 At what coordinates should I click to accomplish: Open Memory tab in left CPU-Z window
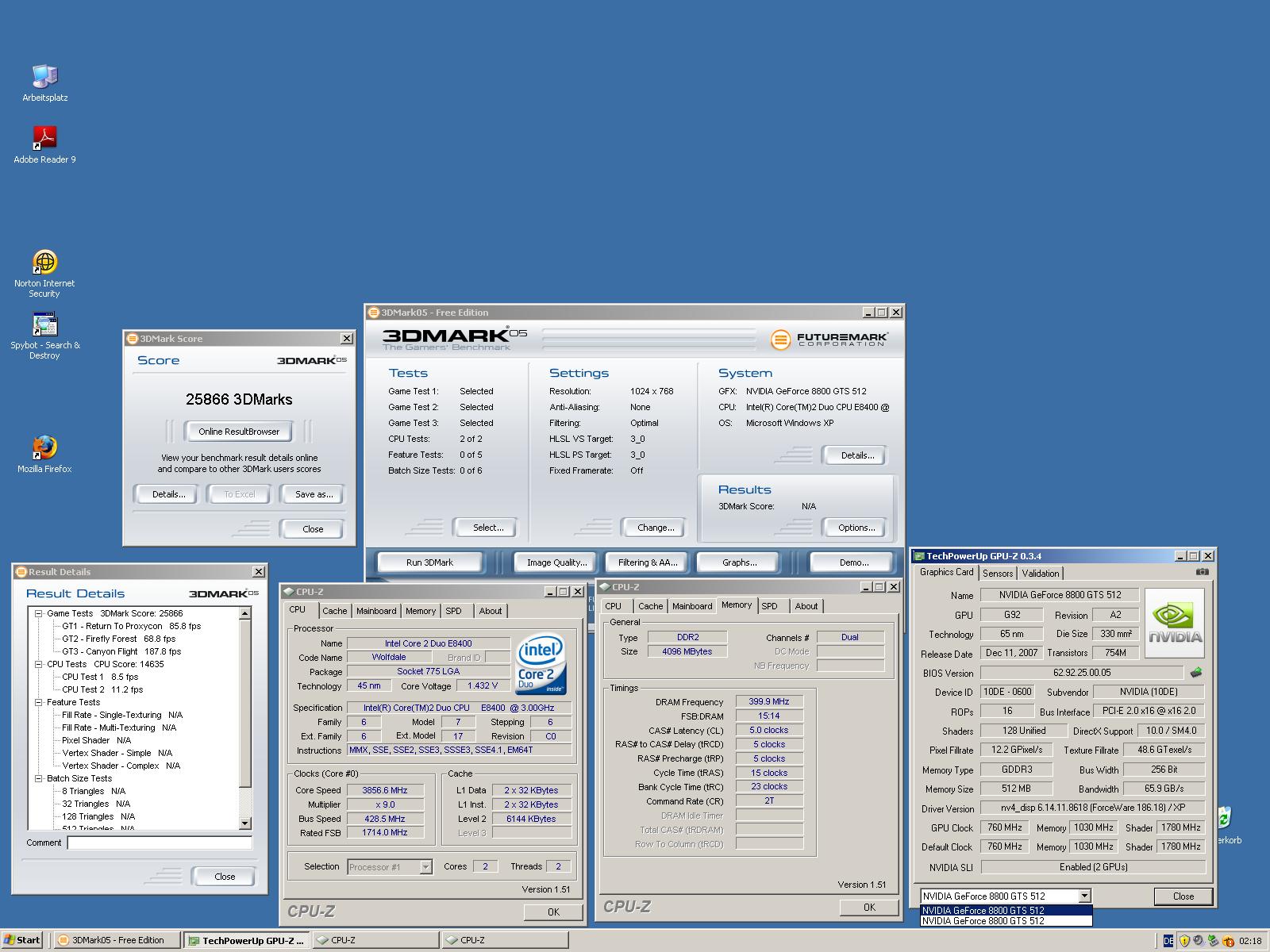[421, 611]
